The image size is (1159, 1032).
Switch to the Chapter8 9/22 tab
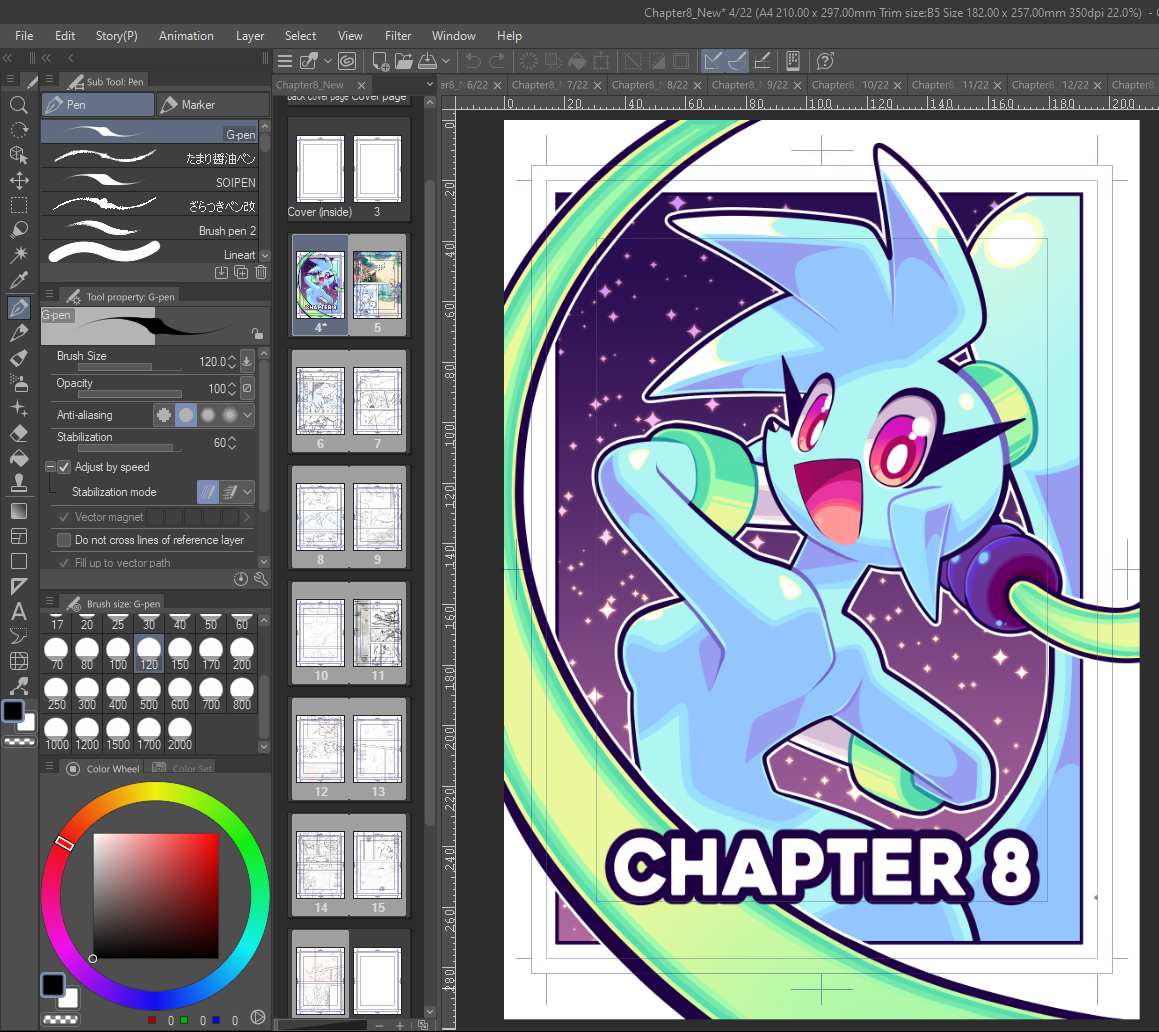(x=750, y=85)
